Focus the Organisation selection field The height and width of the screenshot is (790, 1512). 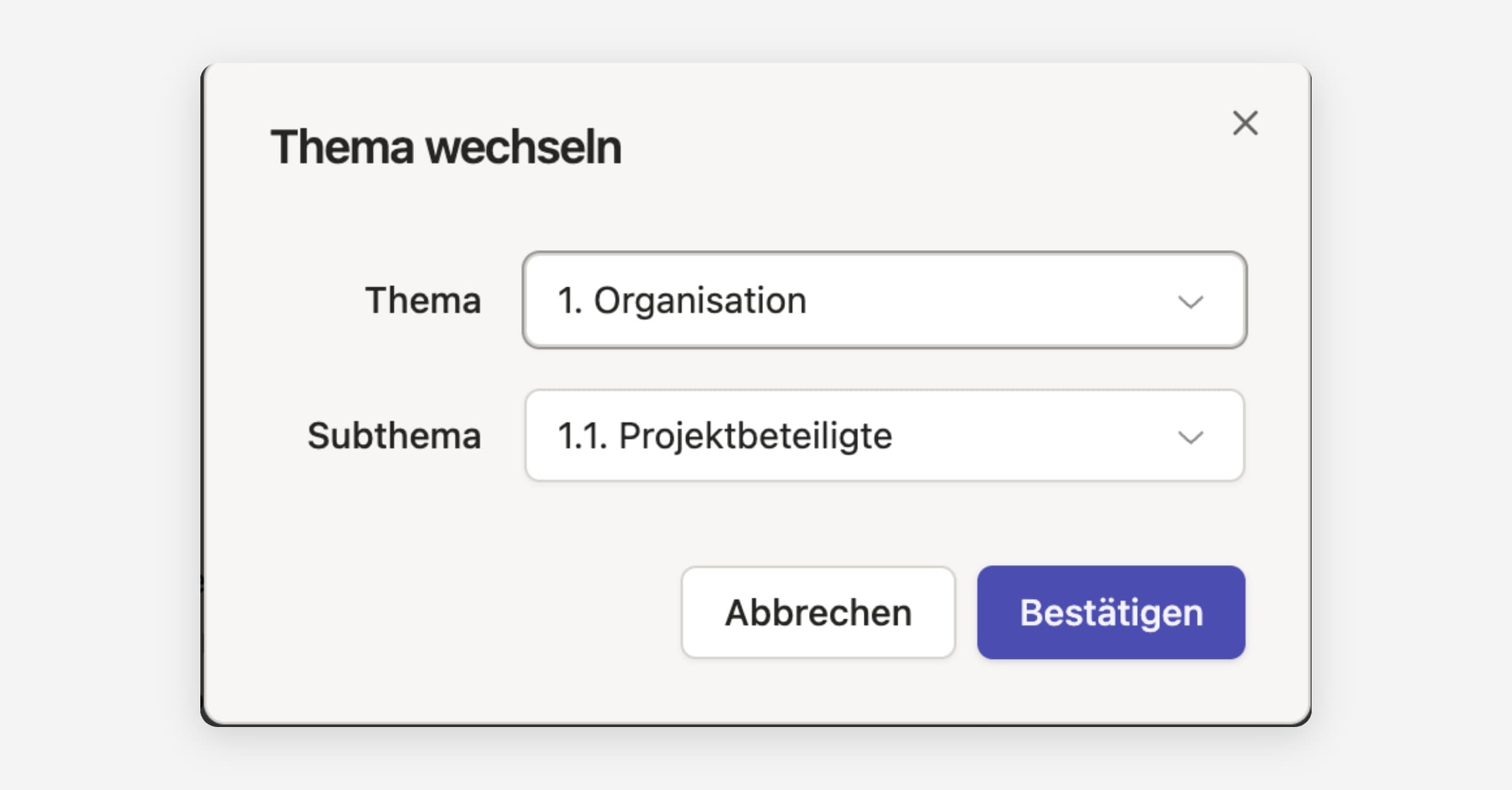(x=884, y=300)
